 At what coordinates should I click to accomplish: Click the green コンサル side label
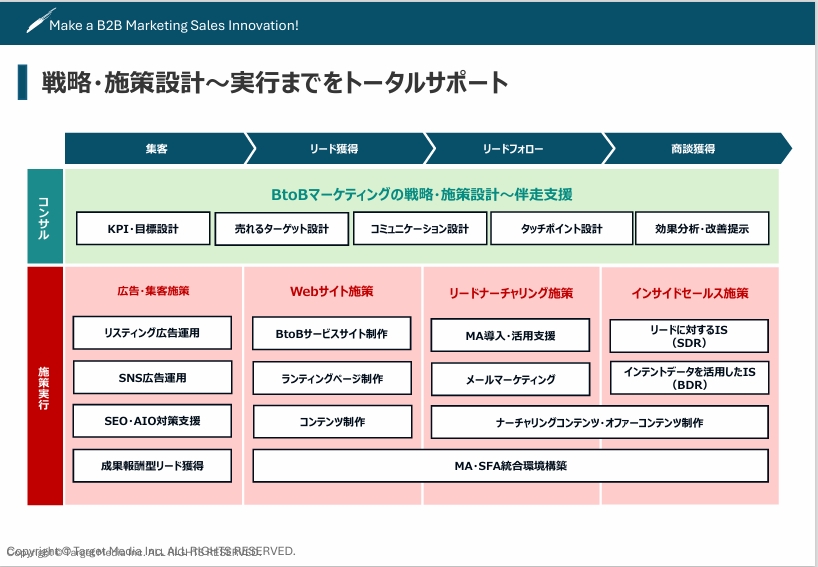point(44,215)
